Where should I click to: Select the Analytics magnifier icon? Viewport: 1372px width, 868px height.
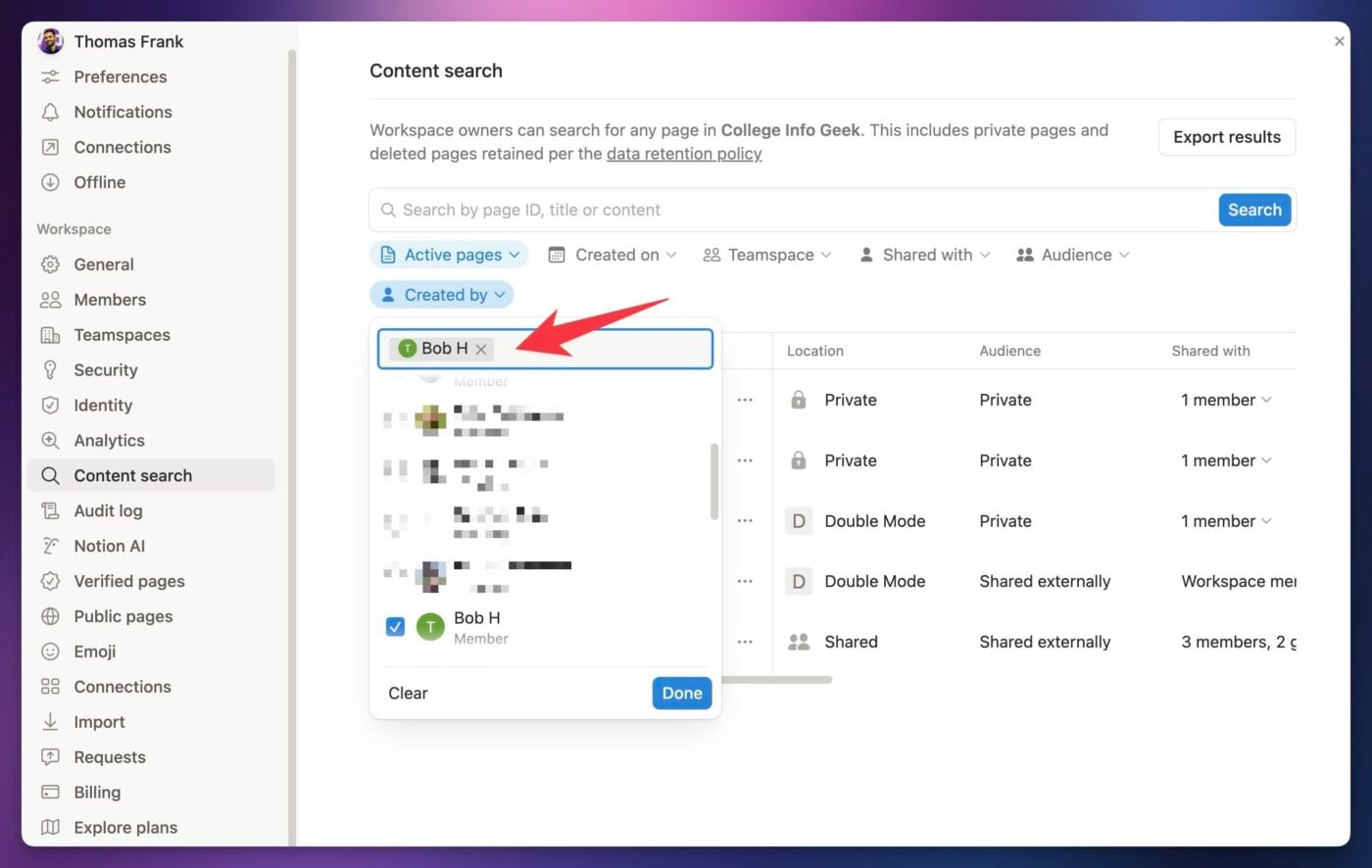(51, 440)
